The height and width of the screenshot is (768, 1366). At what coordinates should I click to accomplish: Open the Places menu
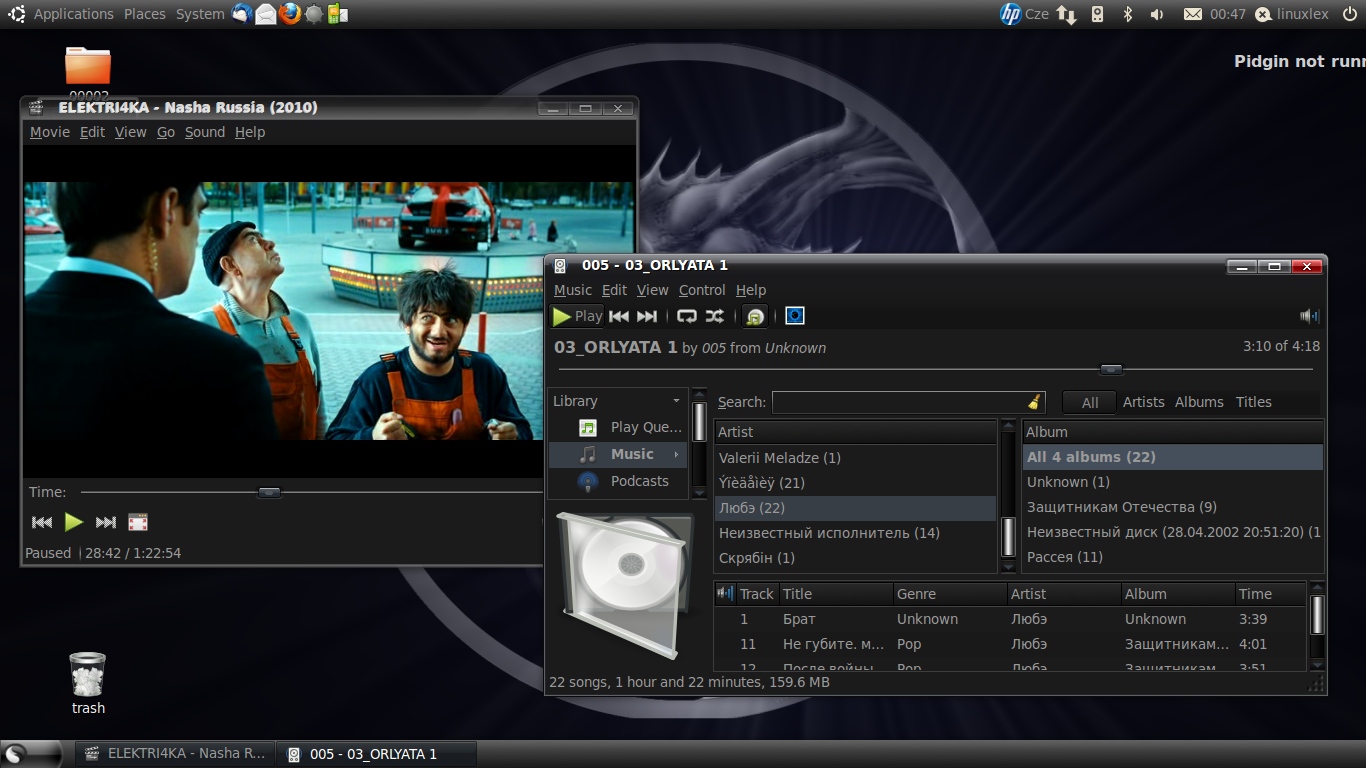coord(145,14)
